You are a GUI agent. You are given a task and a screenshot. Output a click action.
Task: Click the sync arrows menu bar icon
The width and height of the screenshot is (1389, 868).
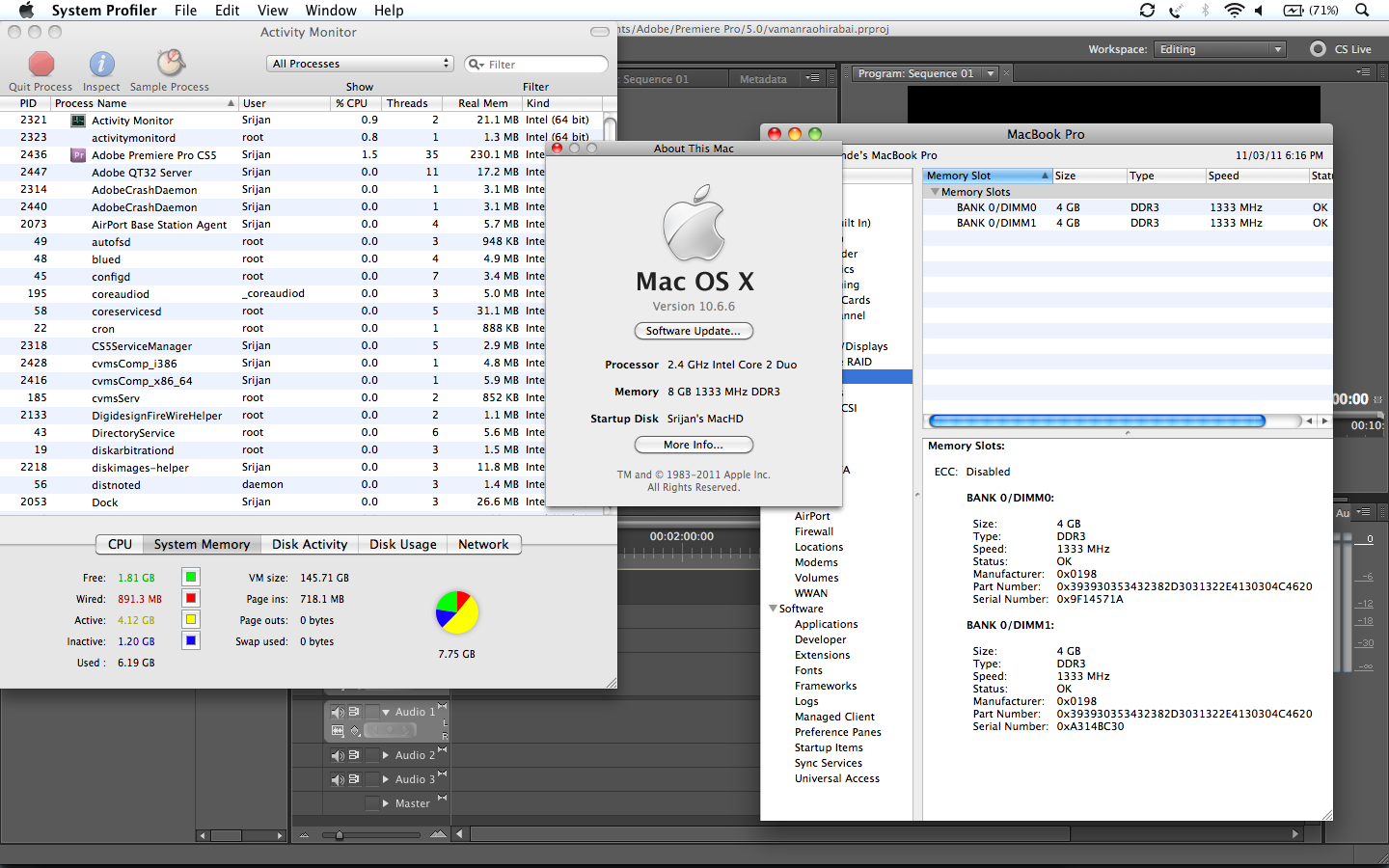(1147, 10)
